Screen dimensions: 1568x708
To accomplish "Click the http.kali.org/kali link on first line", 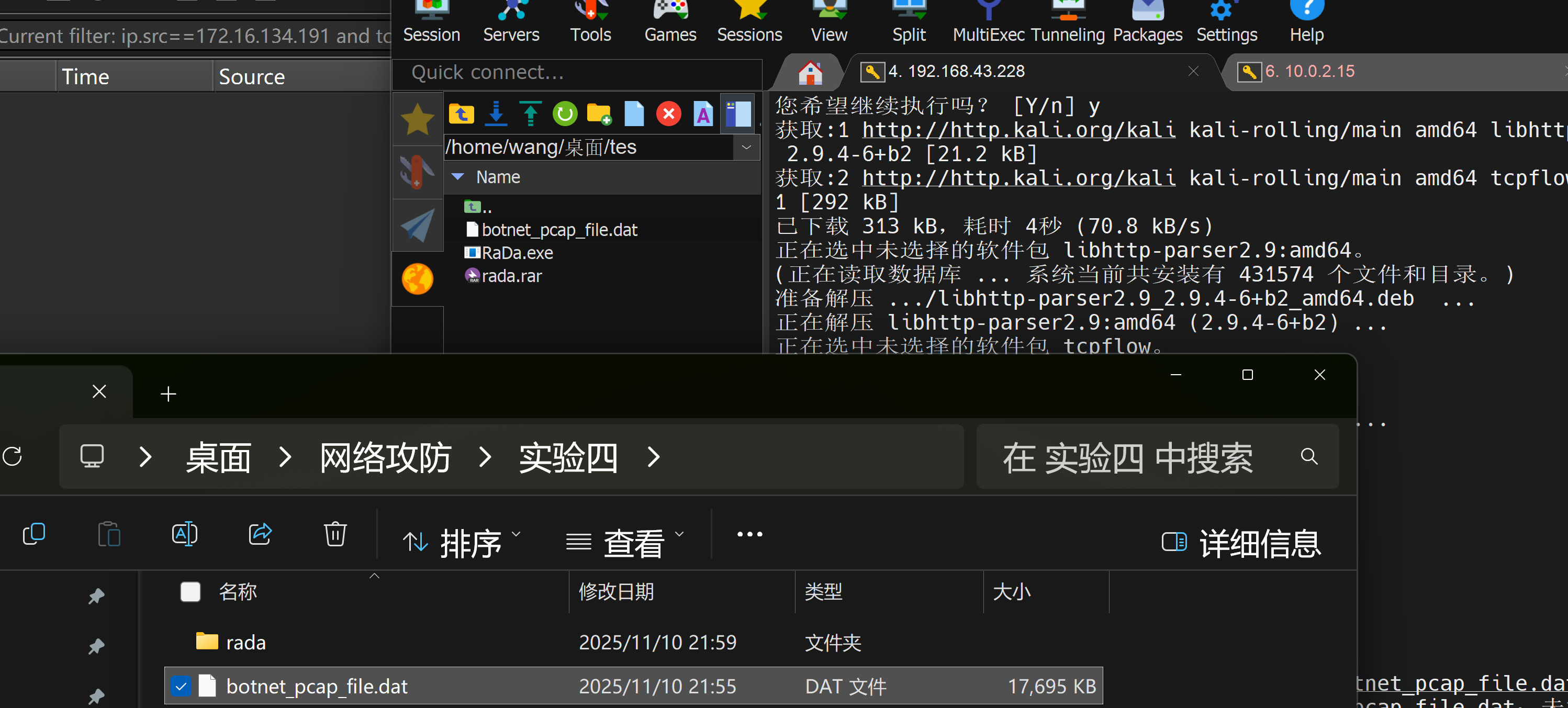I will [1018, 130].
